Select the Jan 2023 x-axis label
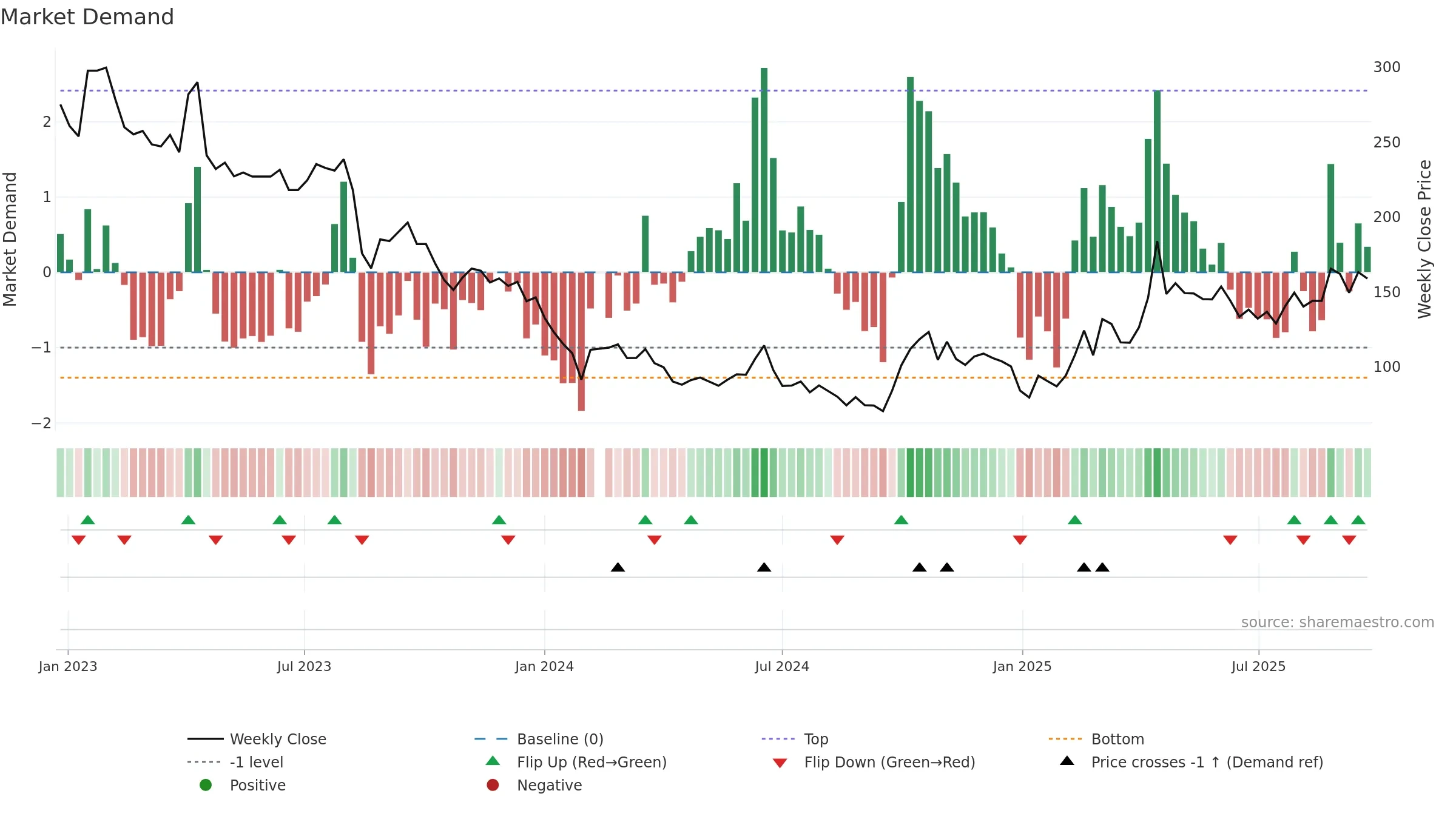Viewport: 1456px width, 819px height. click(x=68, y=667)
